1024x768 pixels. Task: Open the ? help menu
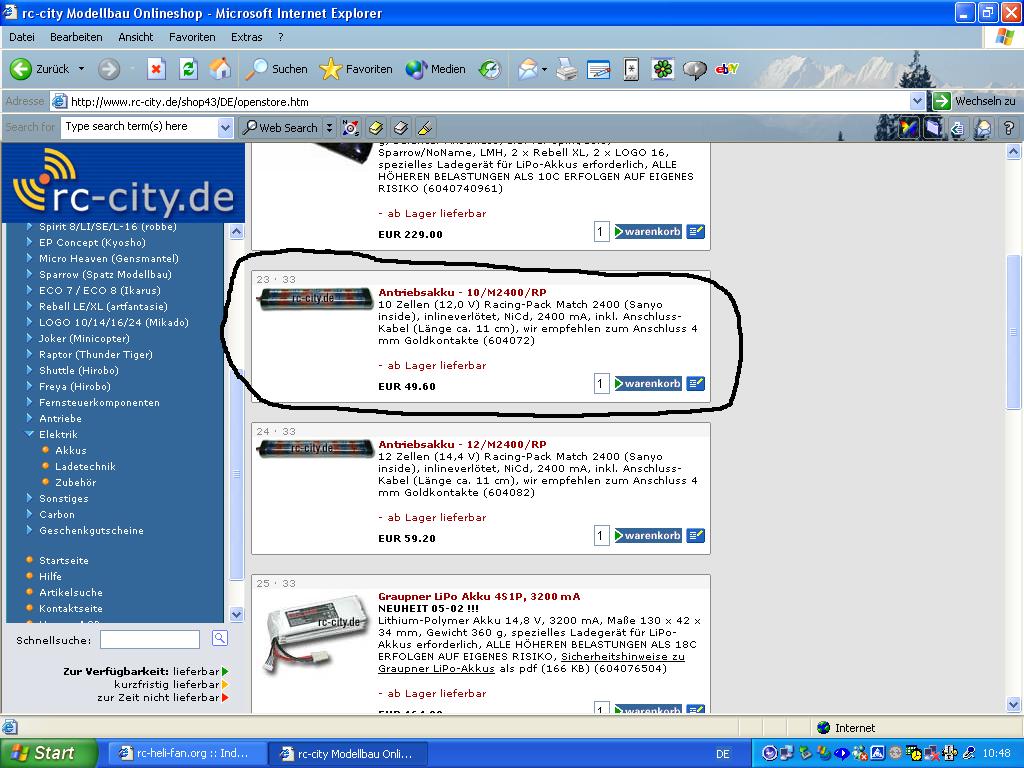coord(281,37)
